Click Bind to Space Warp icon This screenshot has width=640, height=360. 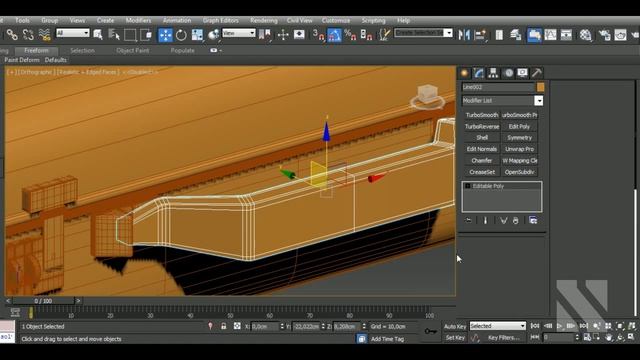(44, 35)
